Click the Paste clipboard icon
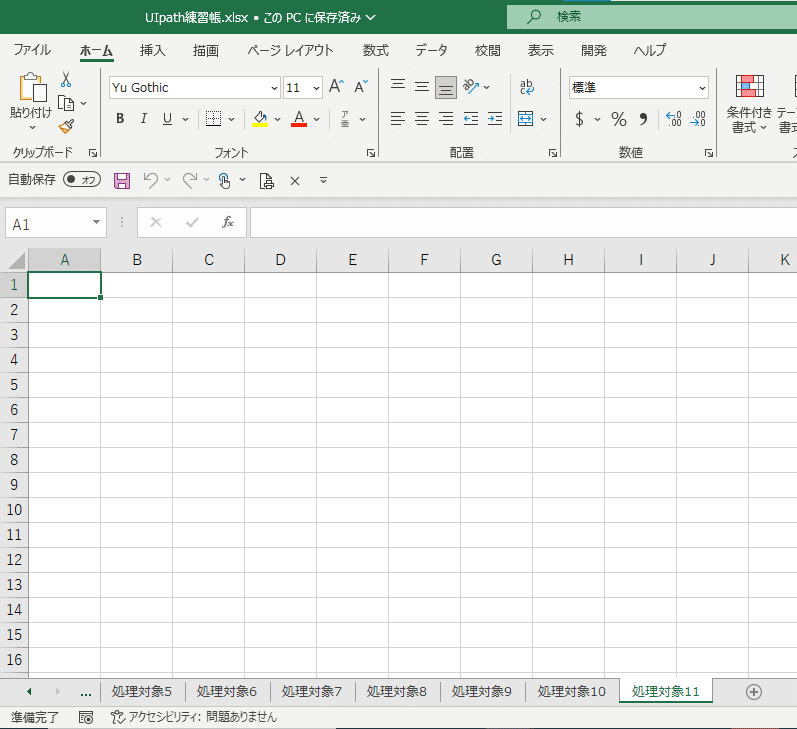Screen dimensions: 797x729 [x=32, y=87]
